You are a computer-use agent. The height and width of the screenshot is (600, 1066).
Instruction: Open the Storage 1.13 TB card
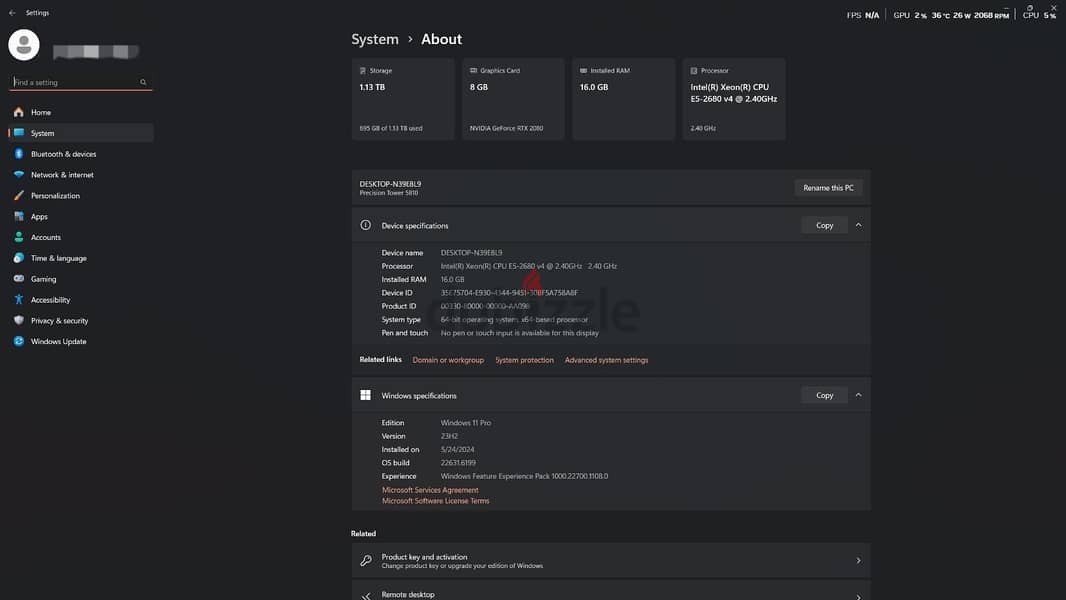(x=402, y=99)
